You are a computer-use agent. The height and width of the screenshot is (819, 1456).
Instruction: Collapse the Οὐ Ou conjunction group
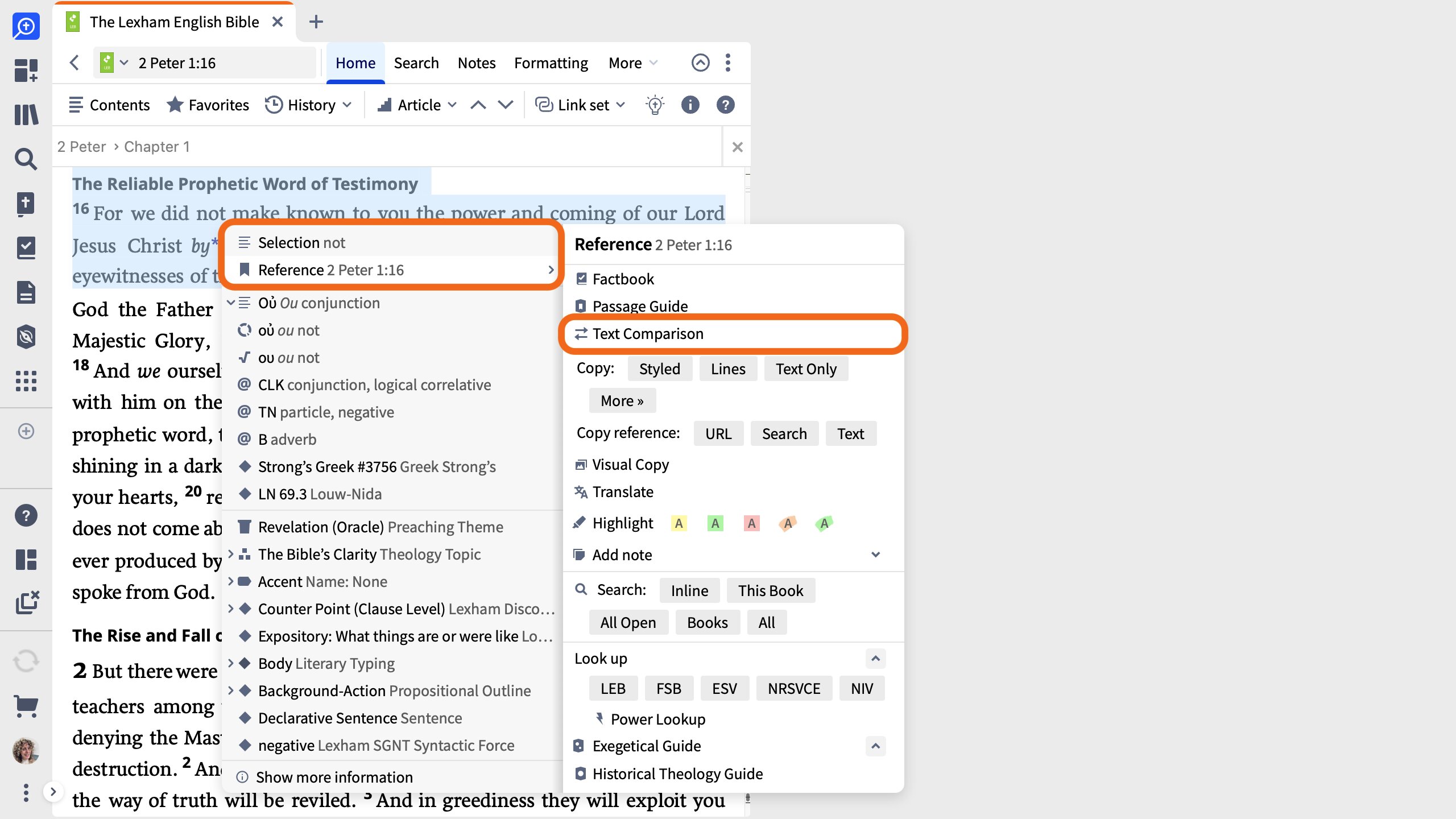tap(231, 303)
